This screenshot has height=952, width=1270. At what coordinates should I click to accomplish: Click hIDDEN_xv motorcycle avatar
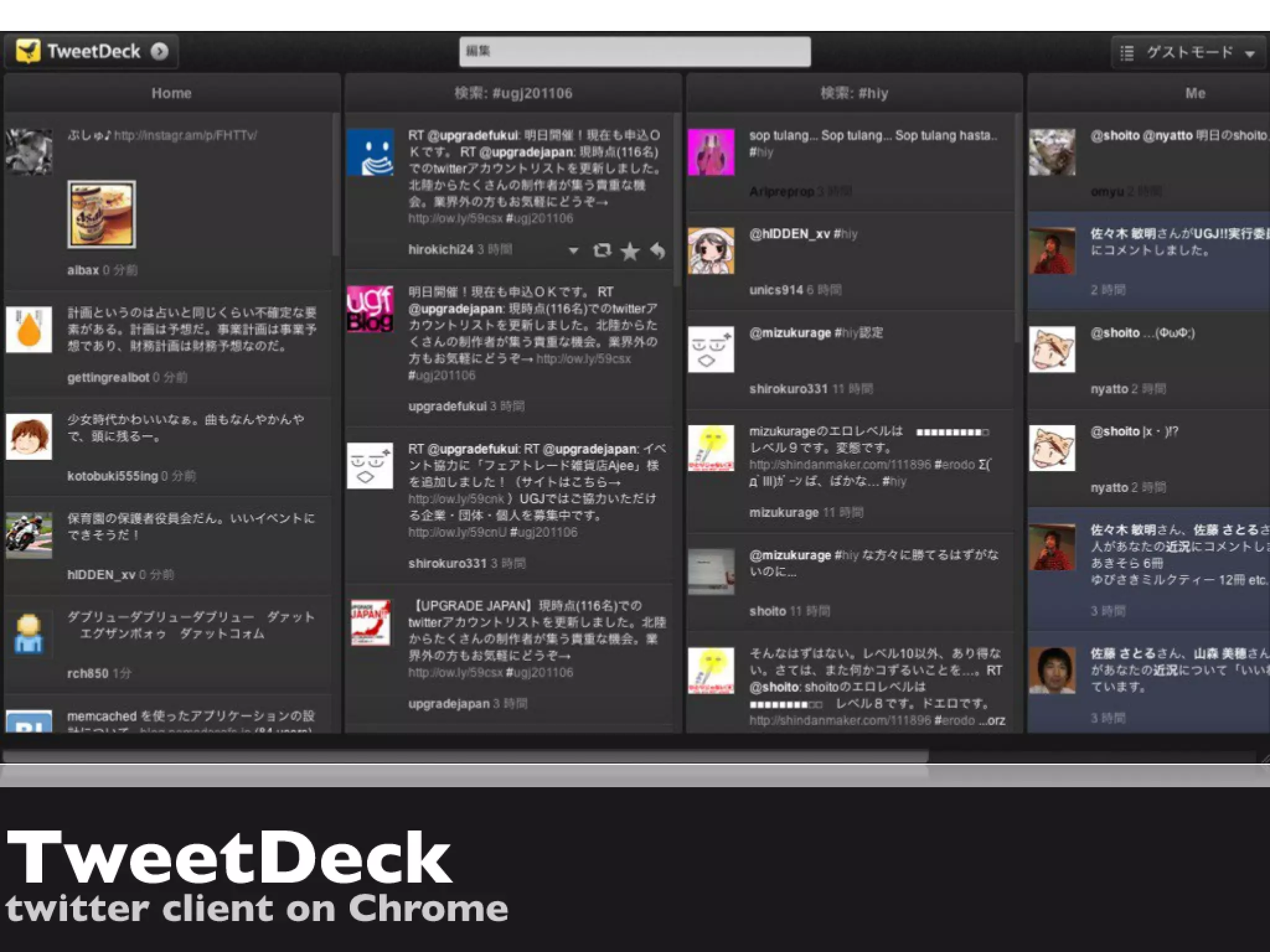click(29, 535)
